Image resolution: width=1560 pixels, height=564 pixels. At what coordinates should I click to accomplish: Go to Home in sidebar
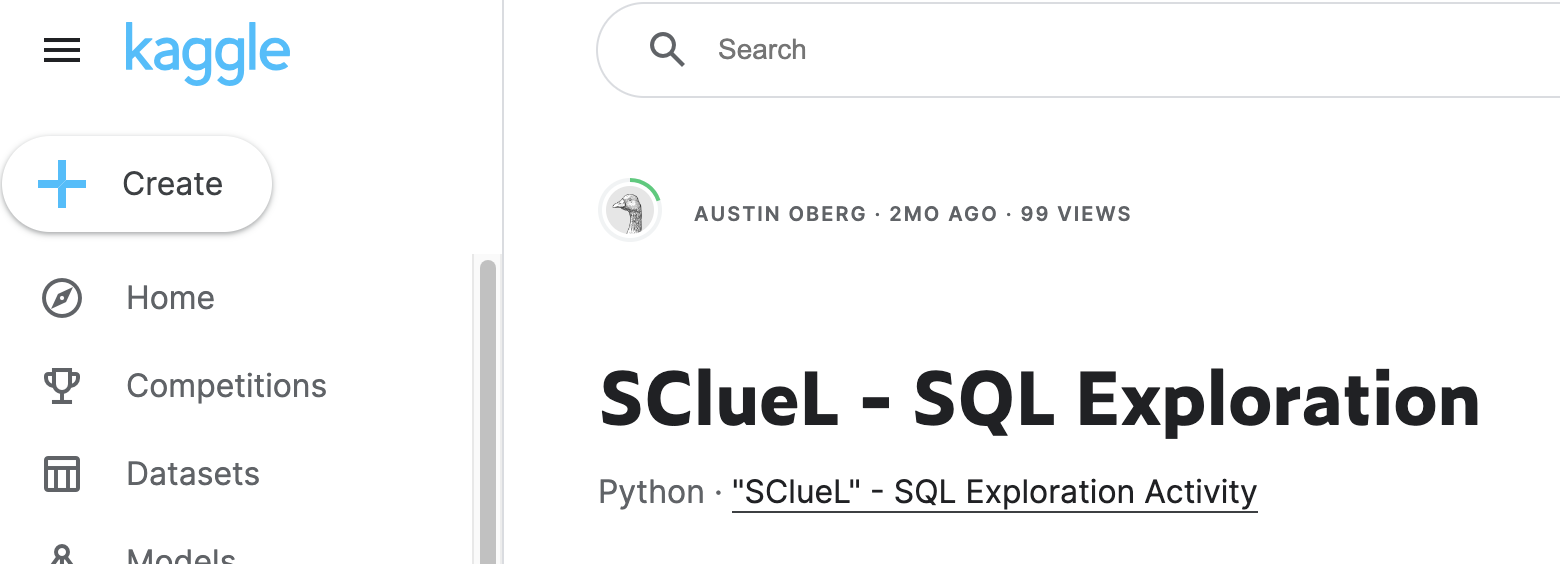170,298
